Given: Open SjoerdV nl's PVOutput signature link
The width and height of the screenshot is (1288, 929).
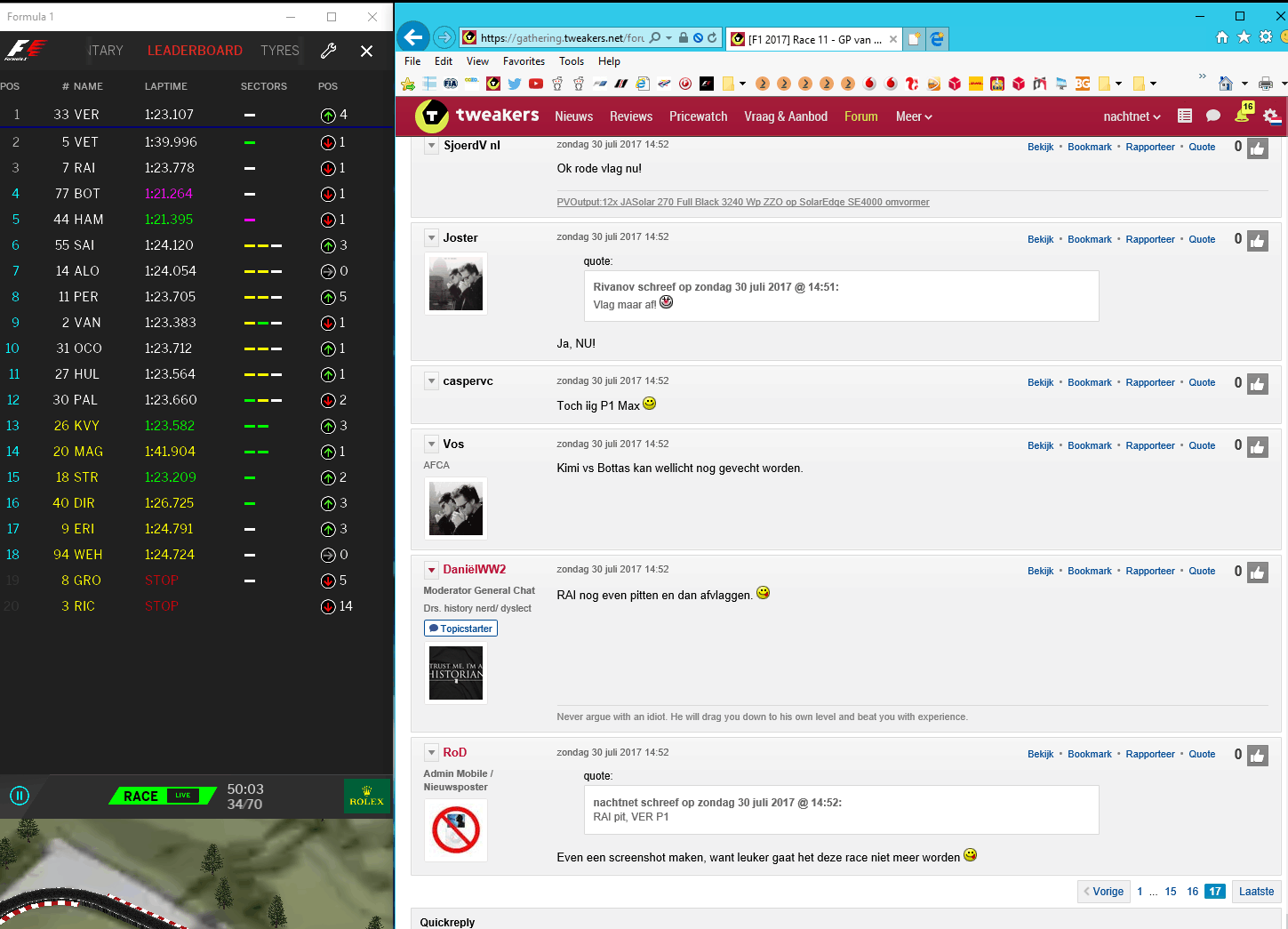Looking at the screenshot, I should 742,202.
